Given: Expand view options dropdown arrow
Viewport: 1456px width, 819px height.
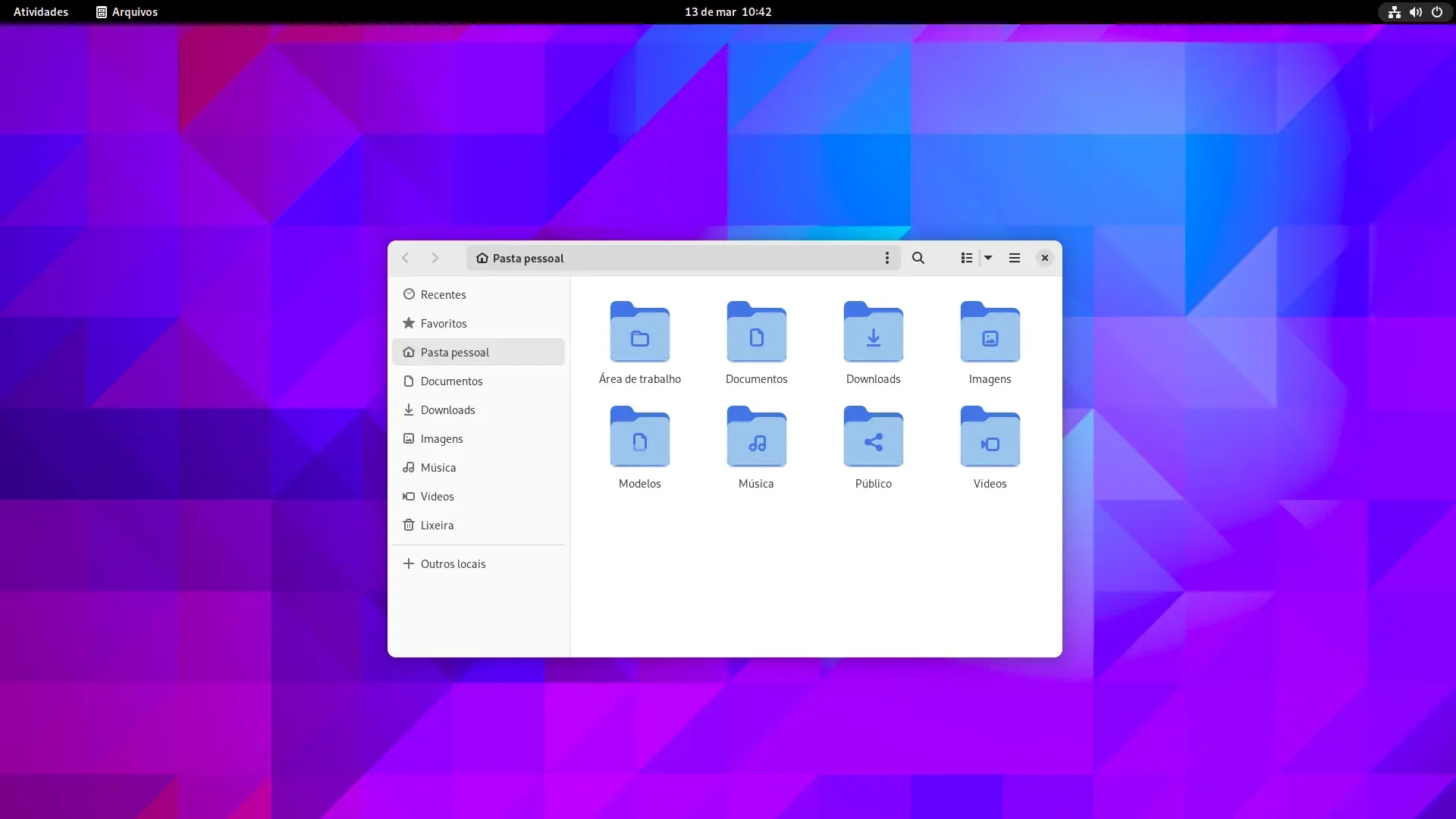Looking at the screenshot, I should [x=988, y=258].
